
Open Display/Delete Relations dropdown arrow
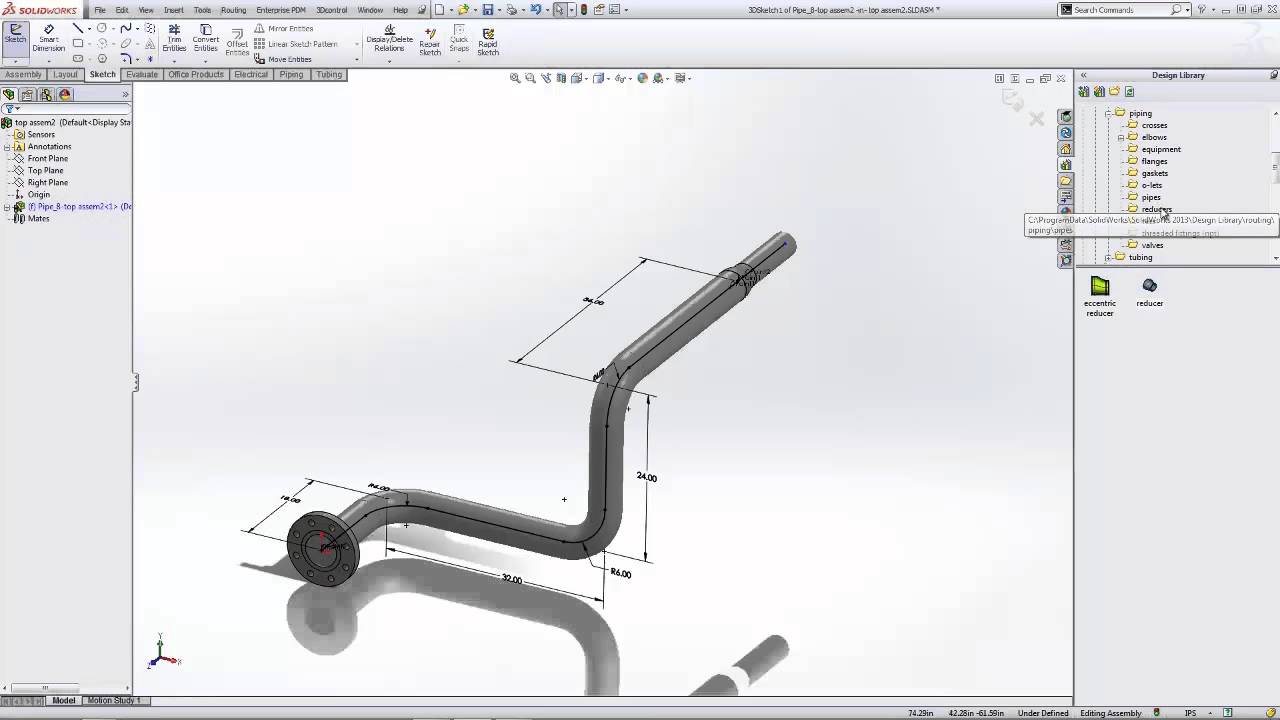(389, 60)
